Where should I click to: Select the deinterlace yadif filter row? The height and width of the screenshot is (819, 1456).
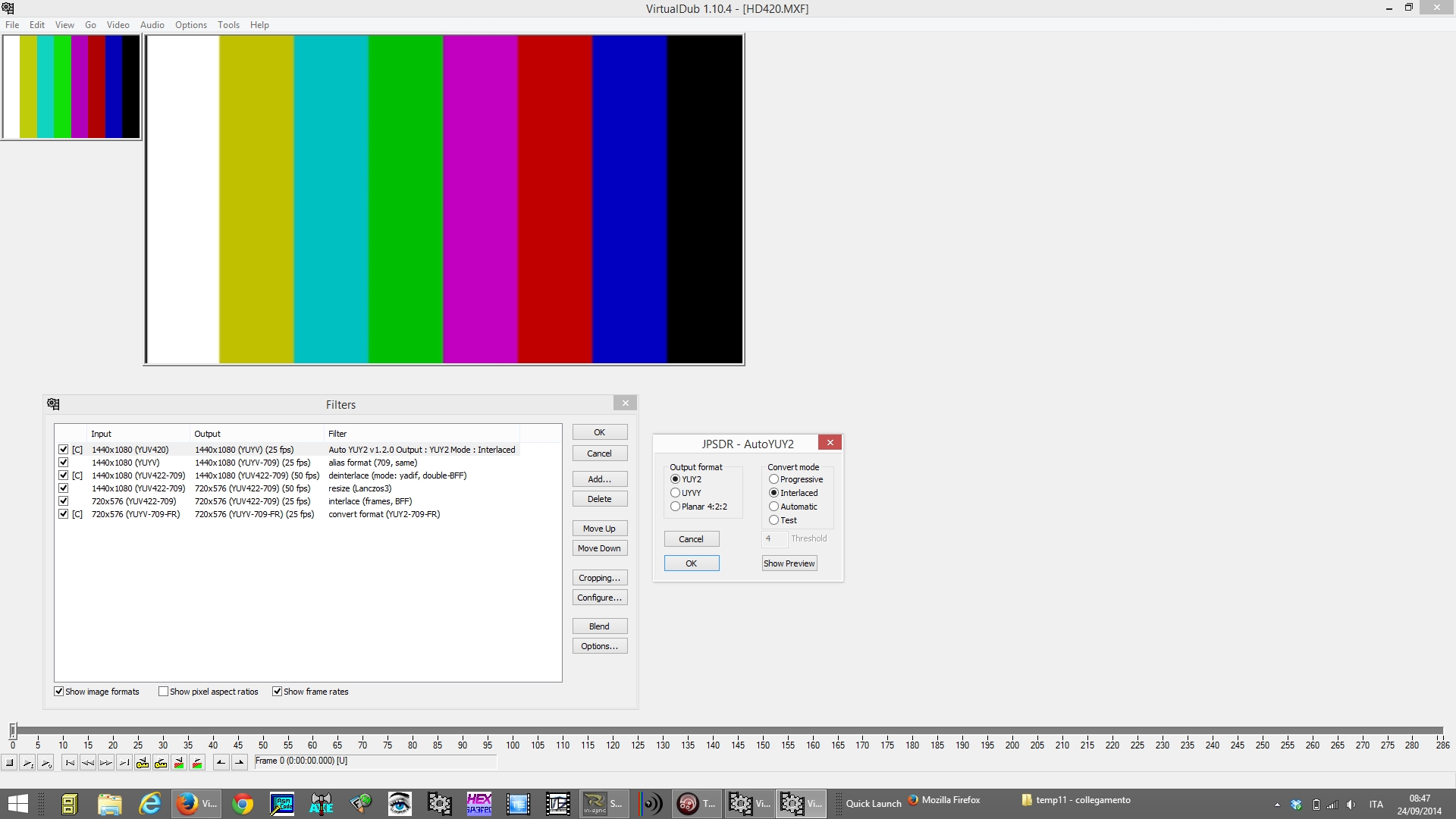pyautogui.click(x=397, y=475)
